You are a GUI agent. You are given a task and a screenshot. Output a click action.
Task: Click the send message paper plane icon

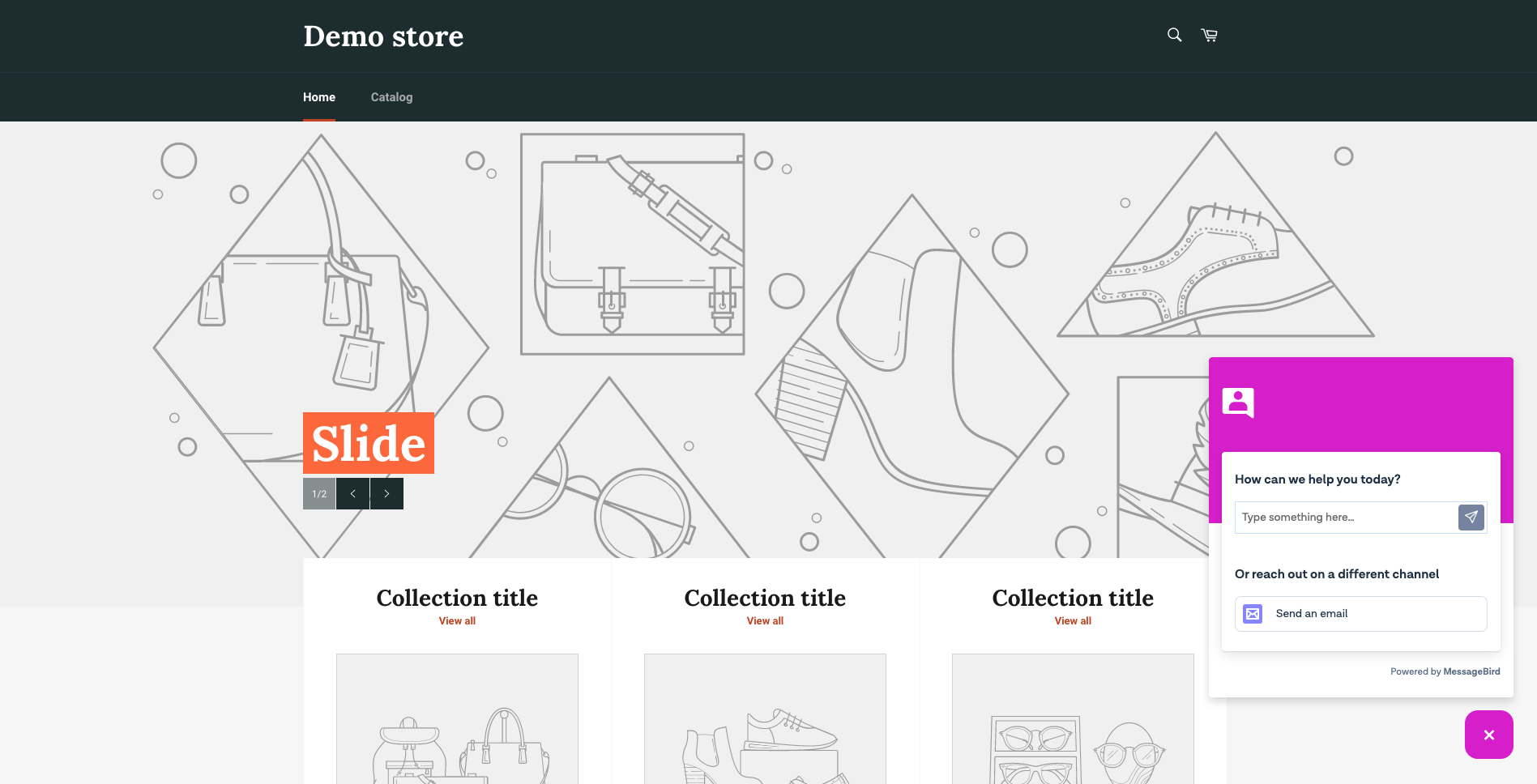coord(1471,517)
